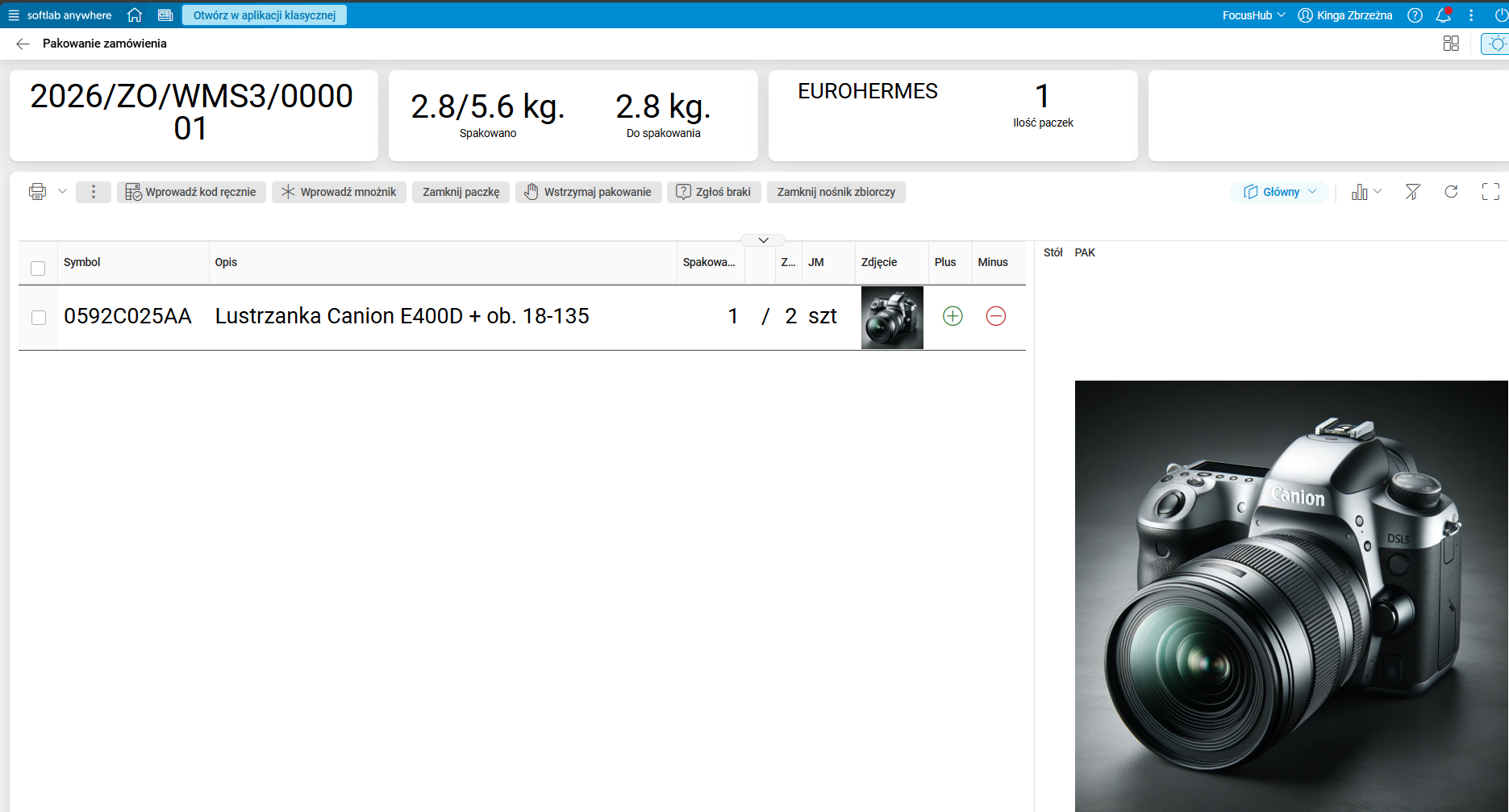Click Wprowadź kod ręcznie
The image size is (1509, 812).
191,192
